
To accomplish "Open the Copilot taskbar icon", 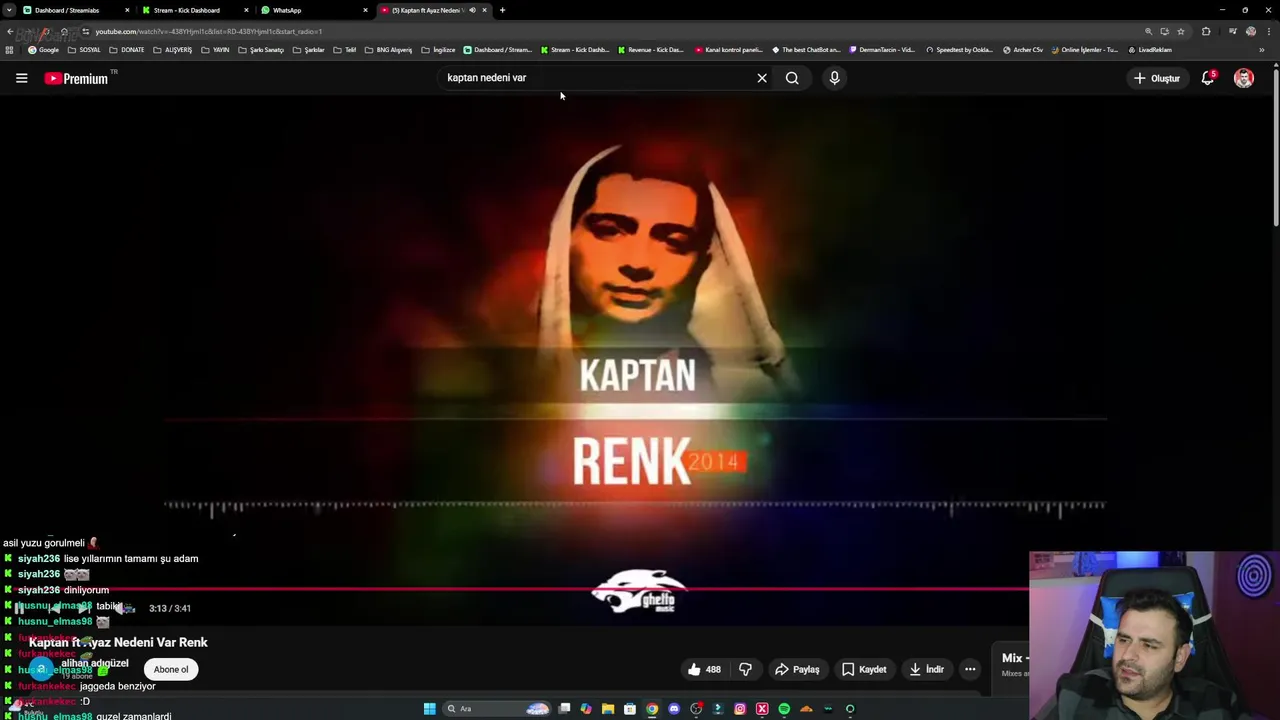I will point(586,709).
